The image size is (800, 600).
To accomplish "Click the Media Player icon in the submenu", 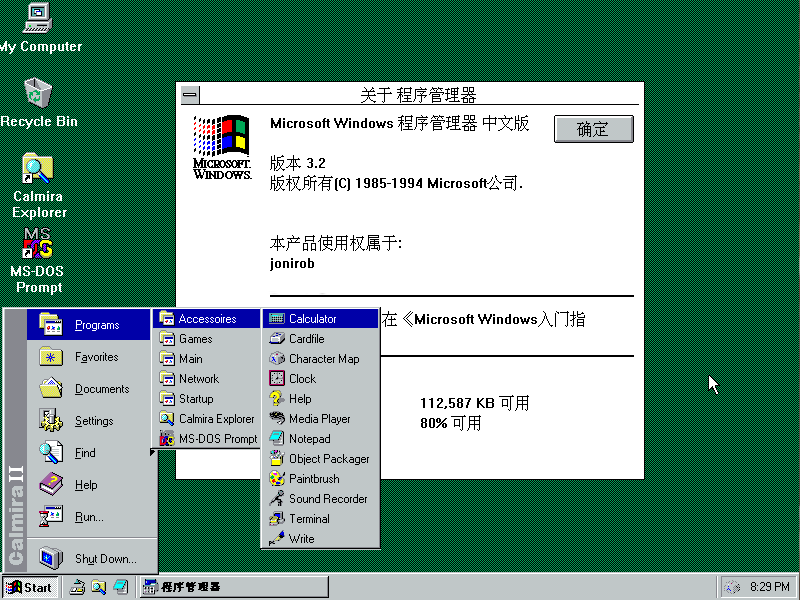I will (277, 418).
